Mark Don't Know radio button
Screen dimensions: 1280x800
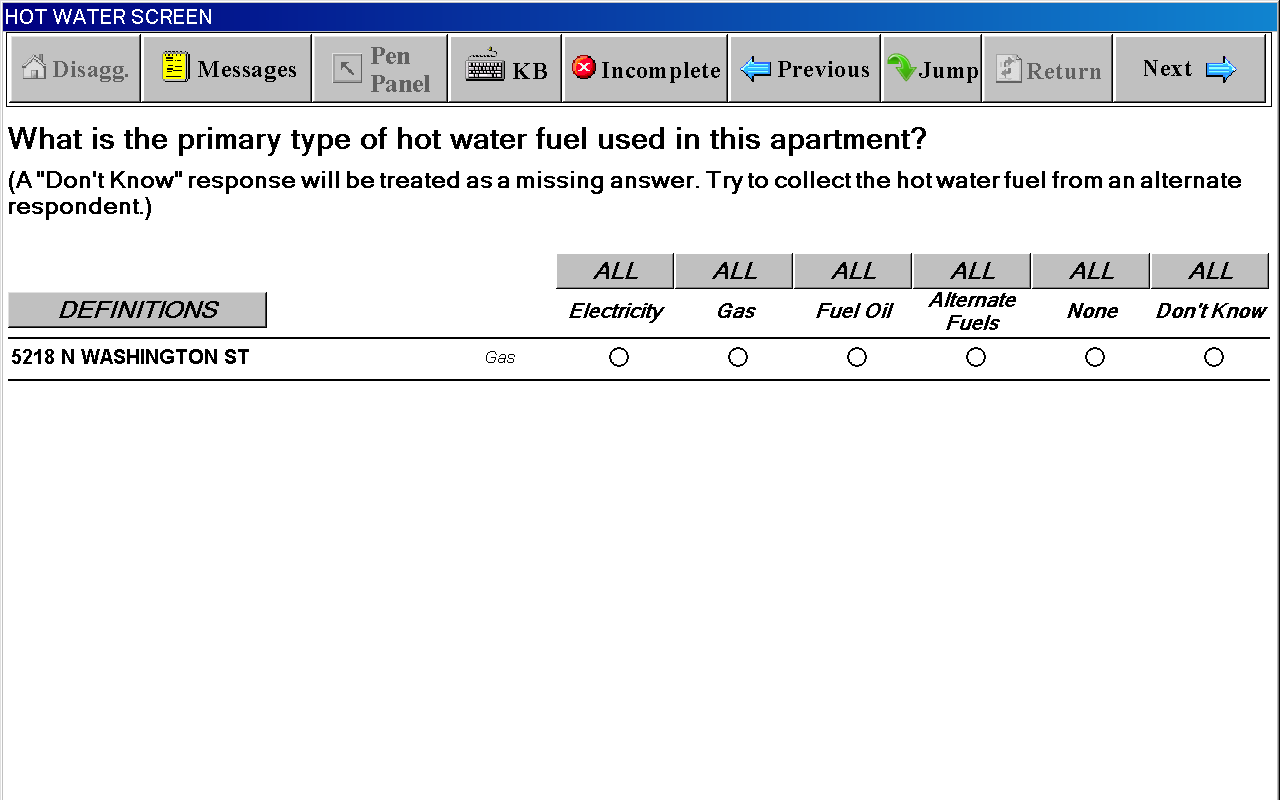pos(1214,357)
